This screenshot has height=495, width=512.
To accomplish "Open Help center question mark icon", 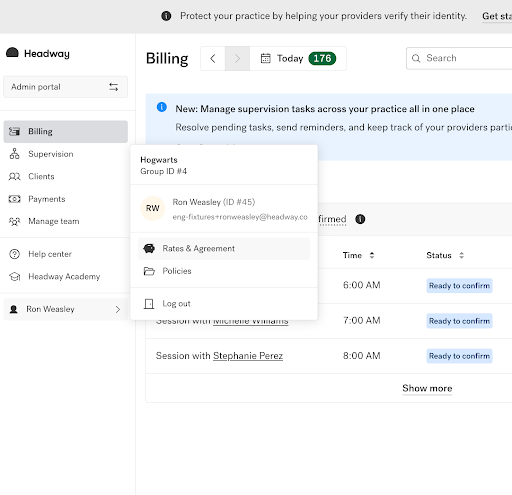I will coord(14,254).
